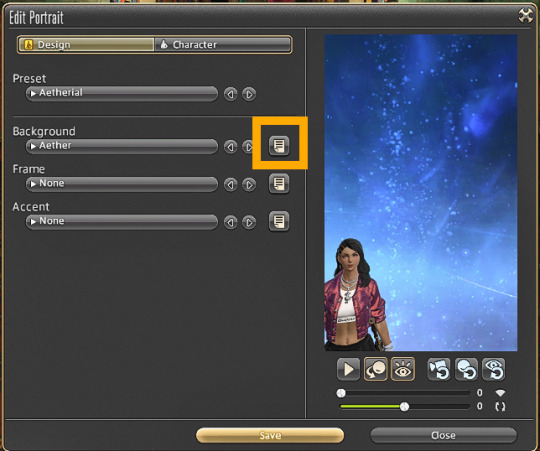Screen dimensions: 540x451
Task: Open the Background list icon
Action: tap(279, 146)
